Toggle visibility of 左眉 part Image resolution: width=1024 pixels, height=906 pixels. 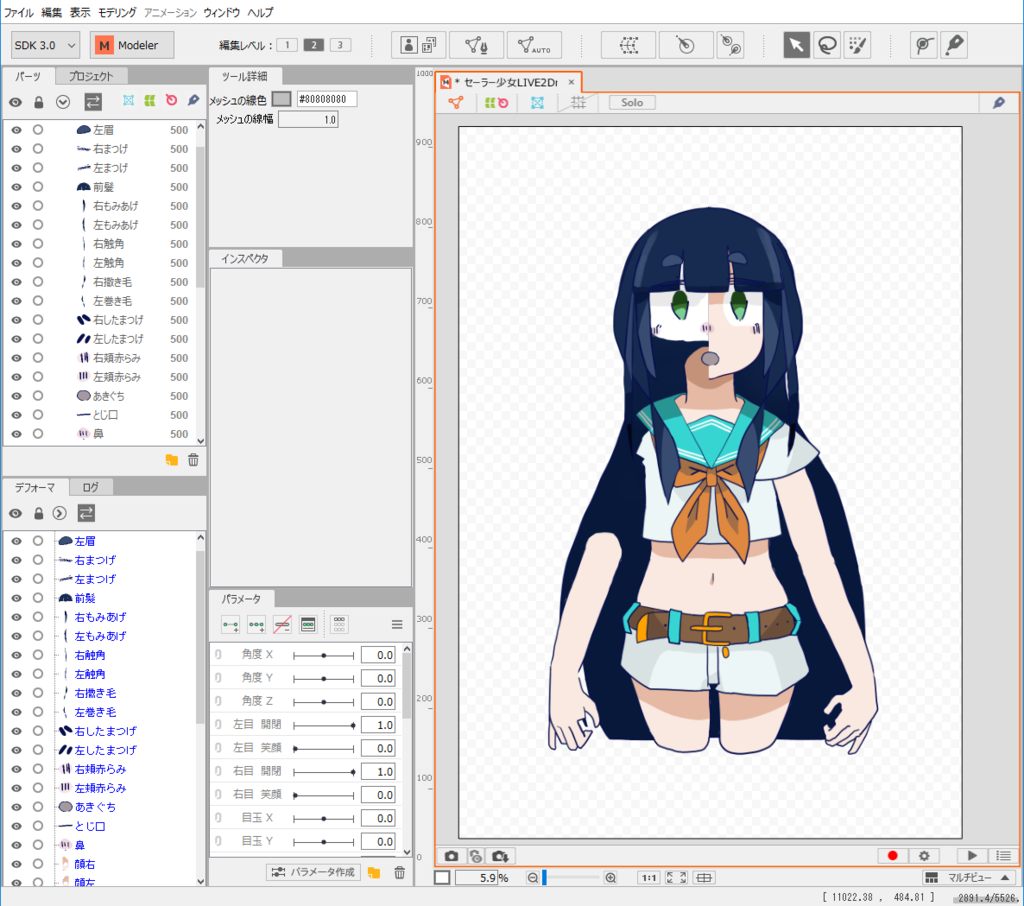point(16,130)
